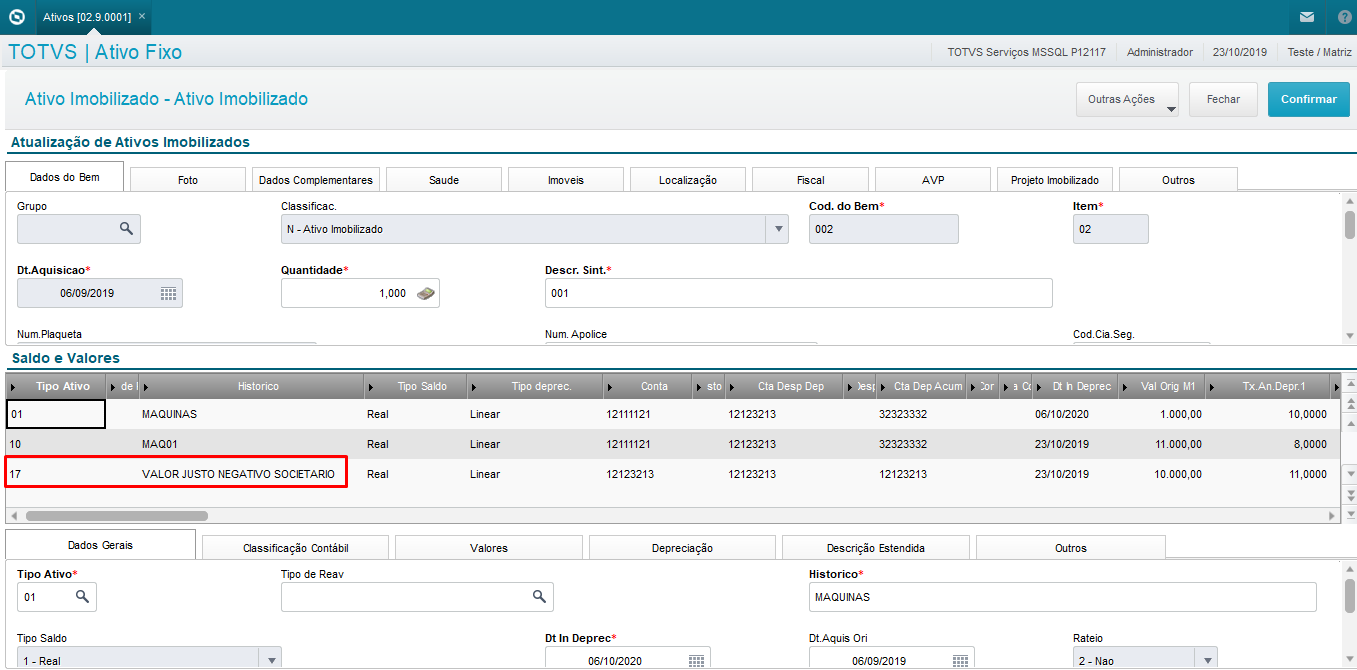Click the Fechar button
Viewport: 1357px width, 670px height.
tap(1223, 99)
